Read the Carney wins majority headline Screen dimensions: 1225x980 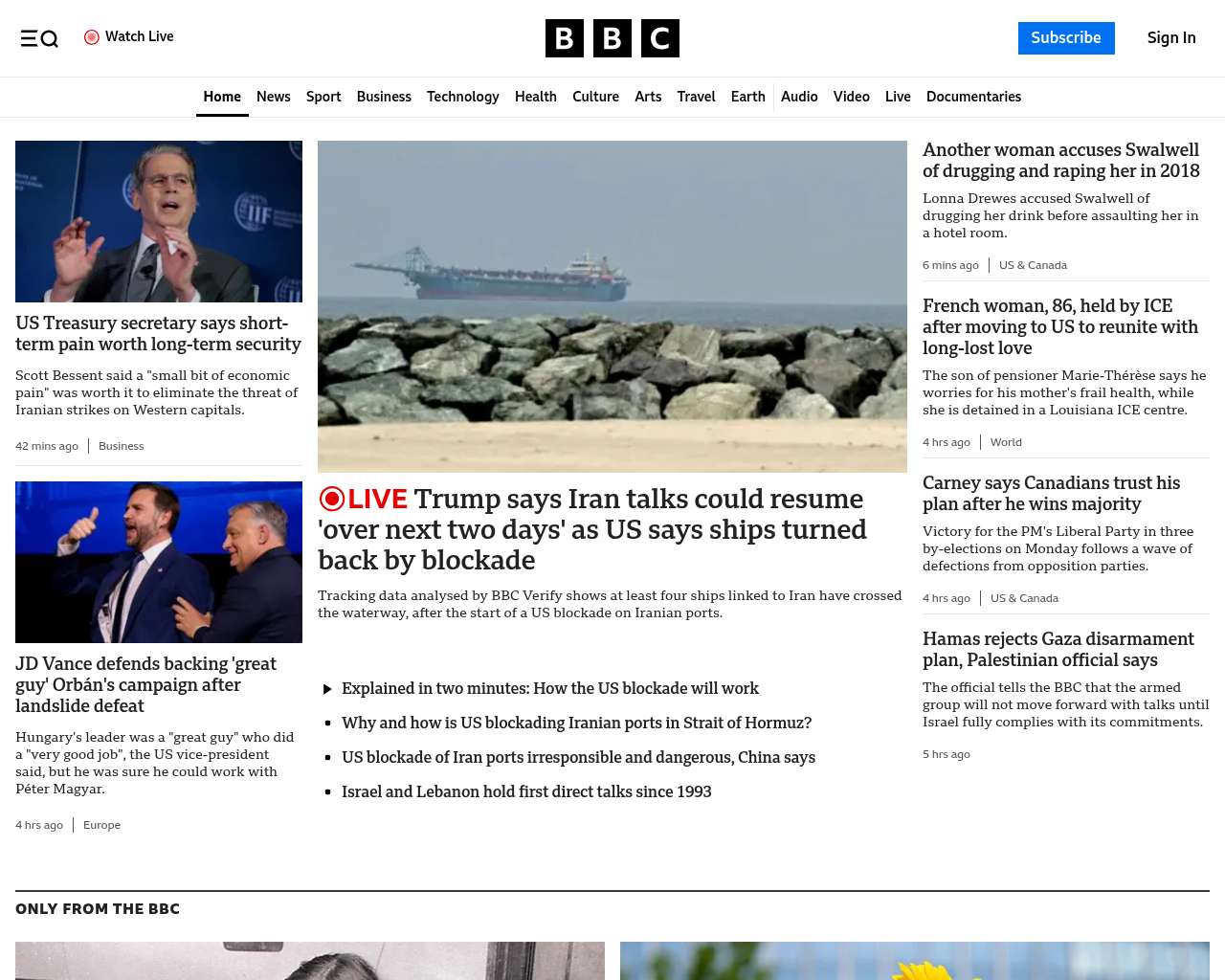pyautogui.click(x=1051, y=493)
